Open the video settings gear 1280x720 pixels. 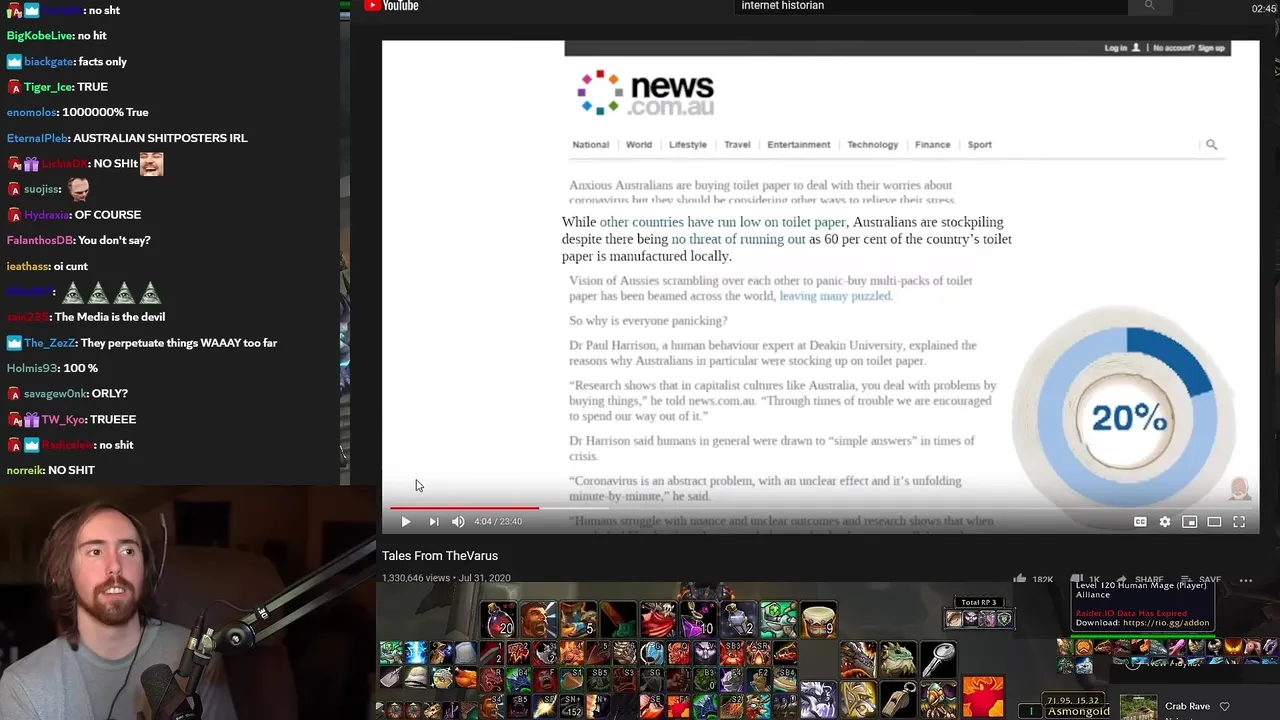pyautogui.click(x=1165, y=521)
